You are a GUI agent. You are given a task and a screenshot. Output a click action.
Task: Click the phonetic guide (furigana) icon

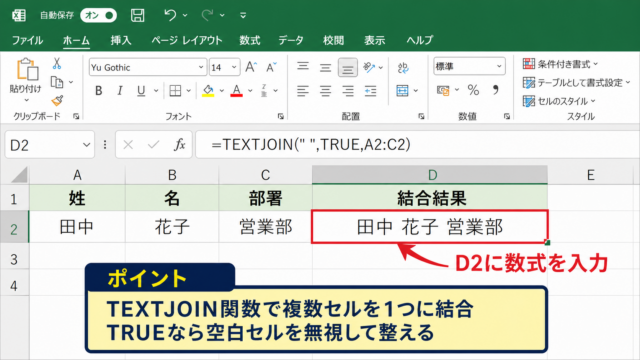pos(264,90)
